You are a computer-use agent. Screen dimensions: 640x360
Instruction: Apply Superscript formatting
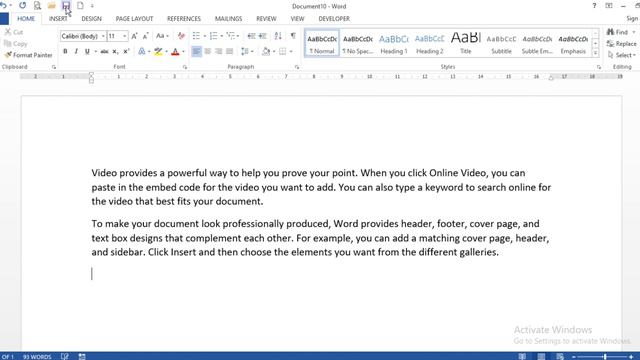coord(126,51)
